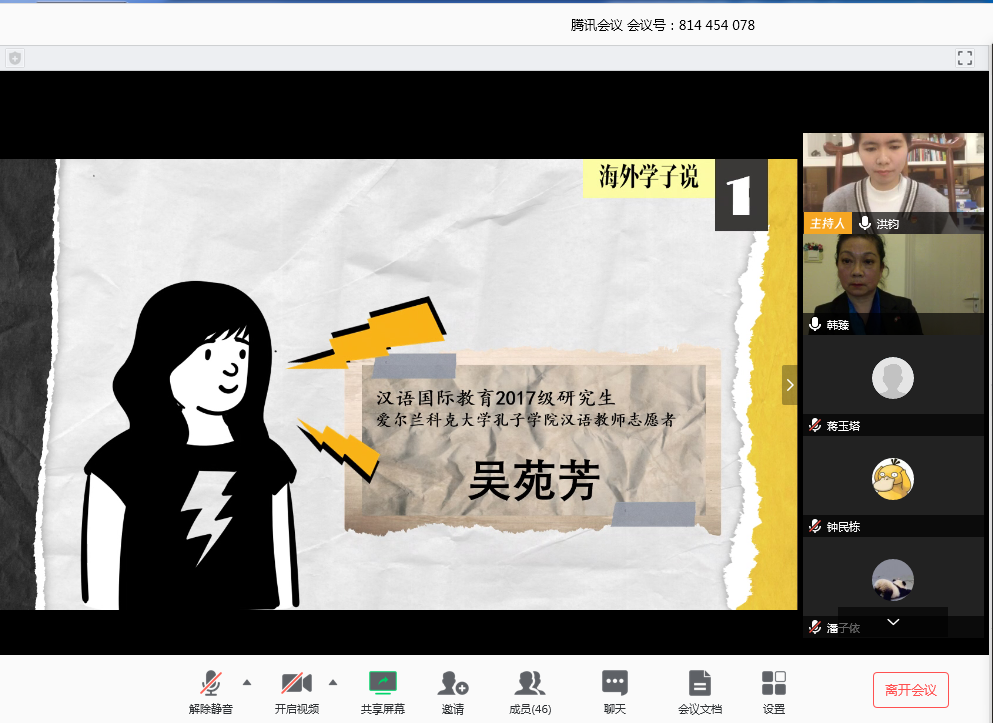Select 蒋玉塔's participant tile
This screenshot has width=993, height=723.
click(893, 378)
